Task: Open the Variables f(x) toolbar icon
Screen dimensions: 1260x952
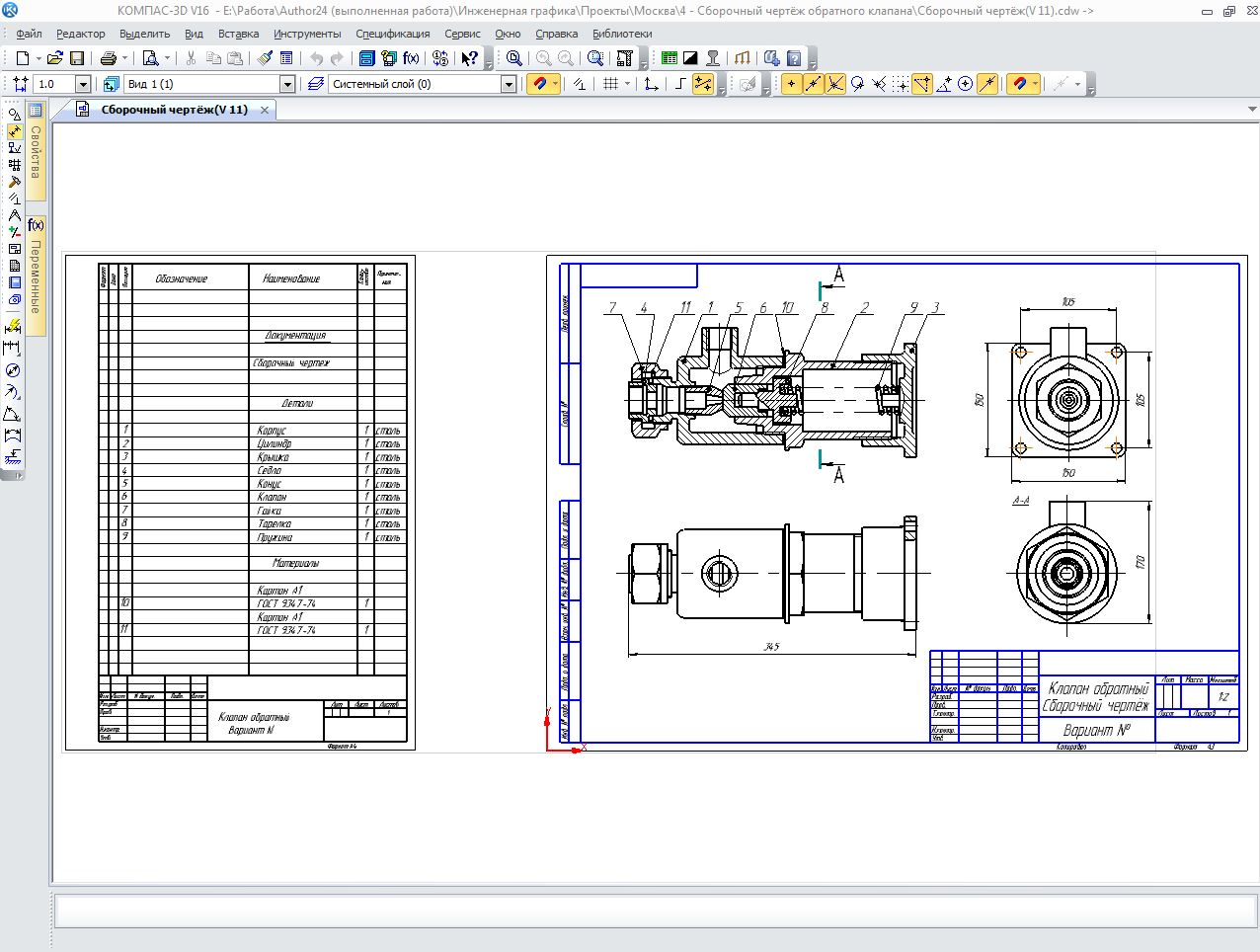Action: click(x=411, y=58)
